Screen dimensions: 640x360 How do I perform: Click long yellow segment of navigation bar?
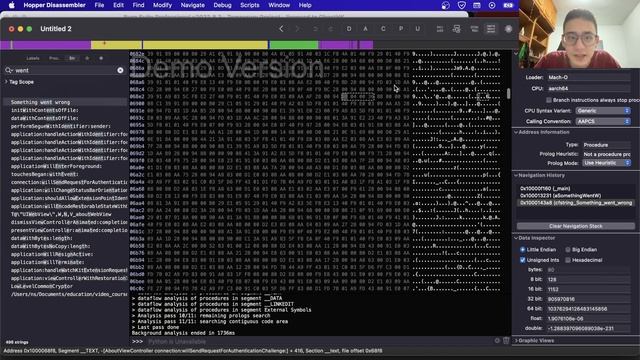click(205, 44)
